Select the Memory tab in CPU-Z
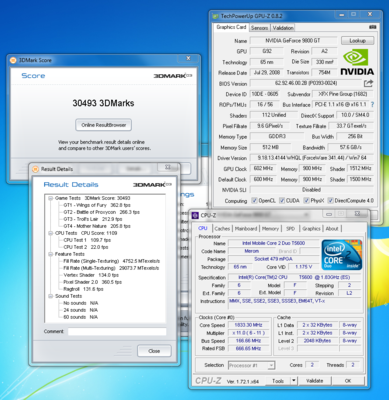The width and height of the screenshot is (389, 400). coord(270,229)
